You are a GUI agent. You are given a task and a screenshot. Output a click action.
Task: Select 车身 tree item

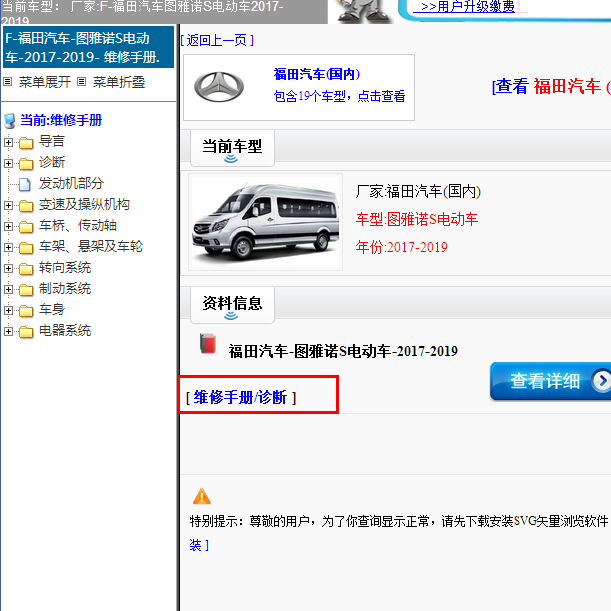(51, 310)
